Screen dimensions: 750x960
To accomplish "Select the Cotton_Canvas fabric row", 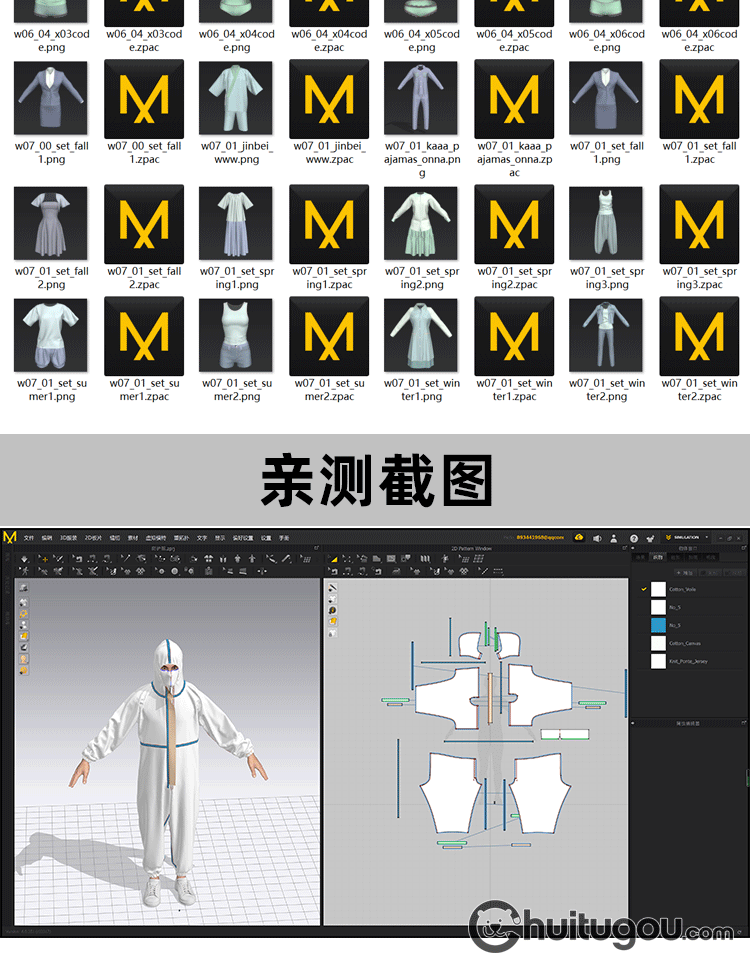I will click(x=691, y=643).
